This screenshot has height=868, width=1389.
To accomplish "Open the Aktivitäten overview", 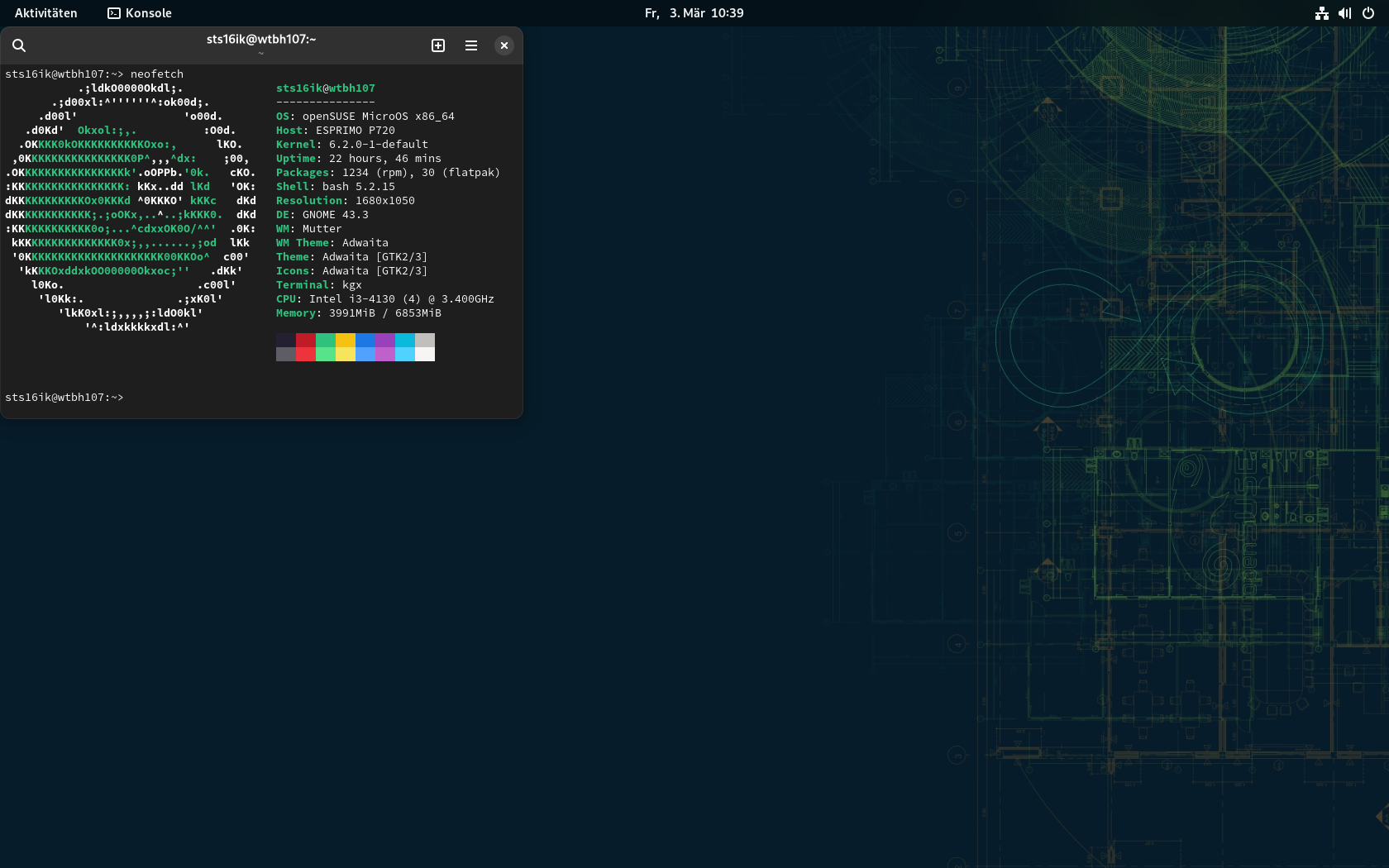I will pyautogui.click(x=46, y=13).
